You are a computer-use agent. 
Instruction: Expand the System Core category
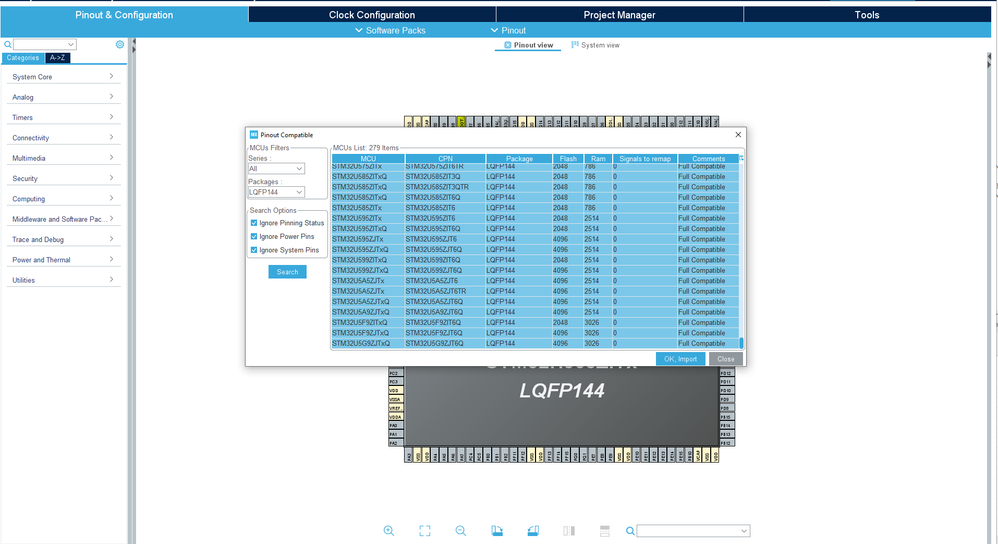[63, 76]
